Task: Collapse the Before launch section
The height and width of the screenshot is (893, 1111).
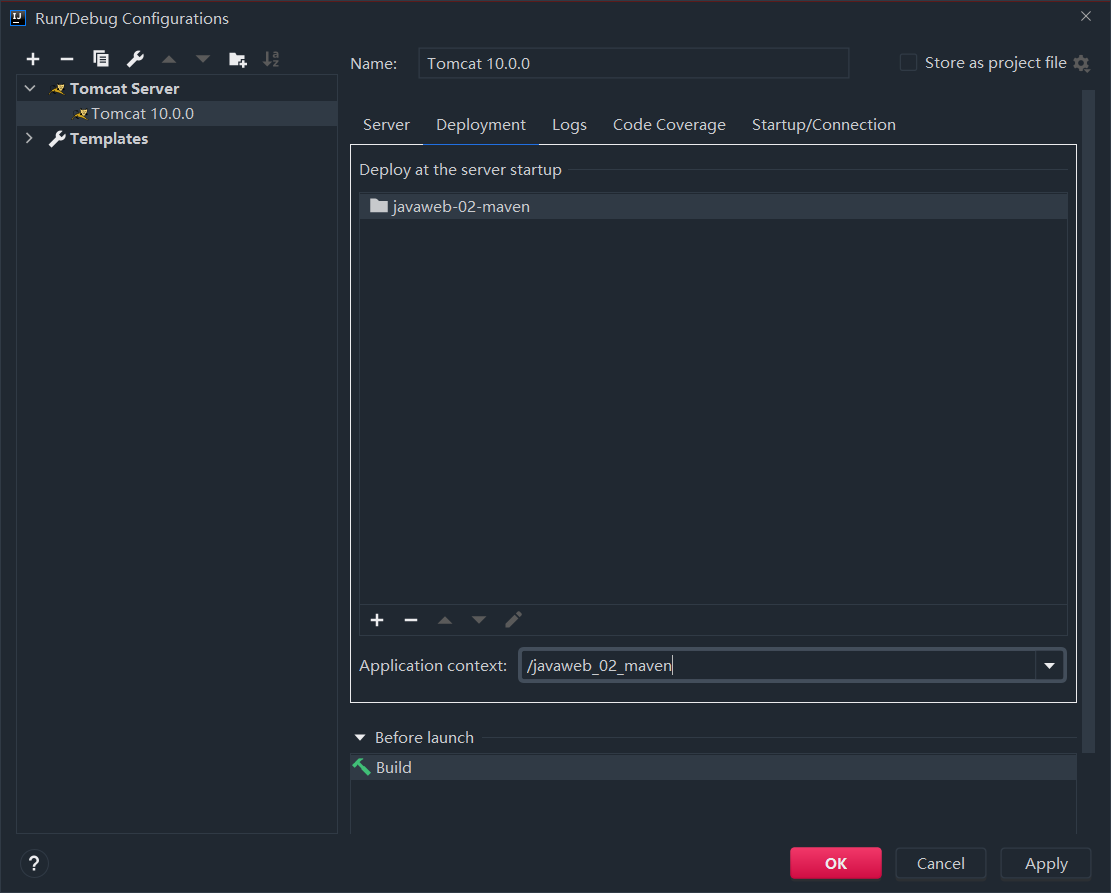Action: pyautogui.click(x=360, y=738)
